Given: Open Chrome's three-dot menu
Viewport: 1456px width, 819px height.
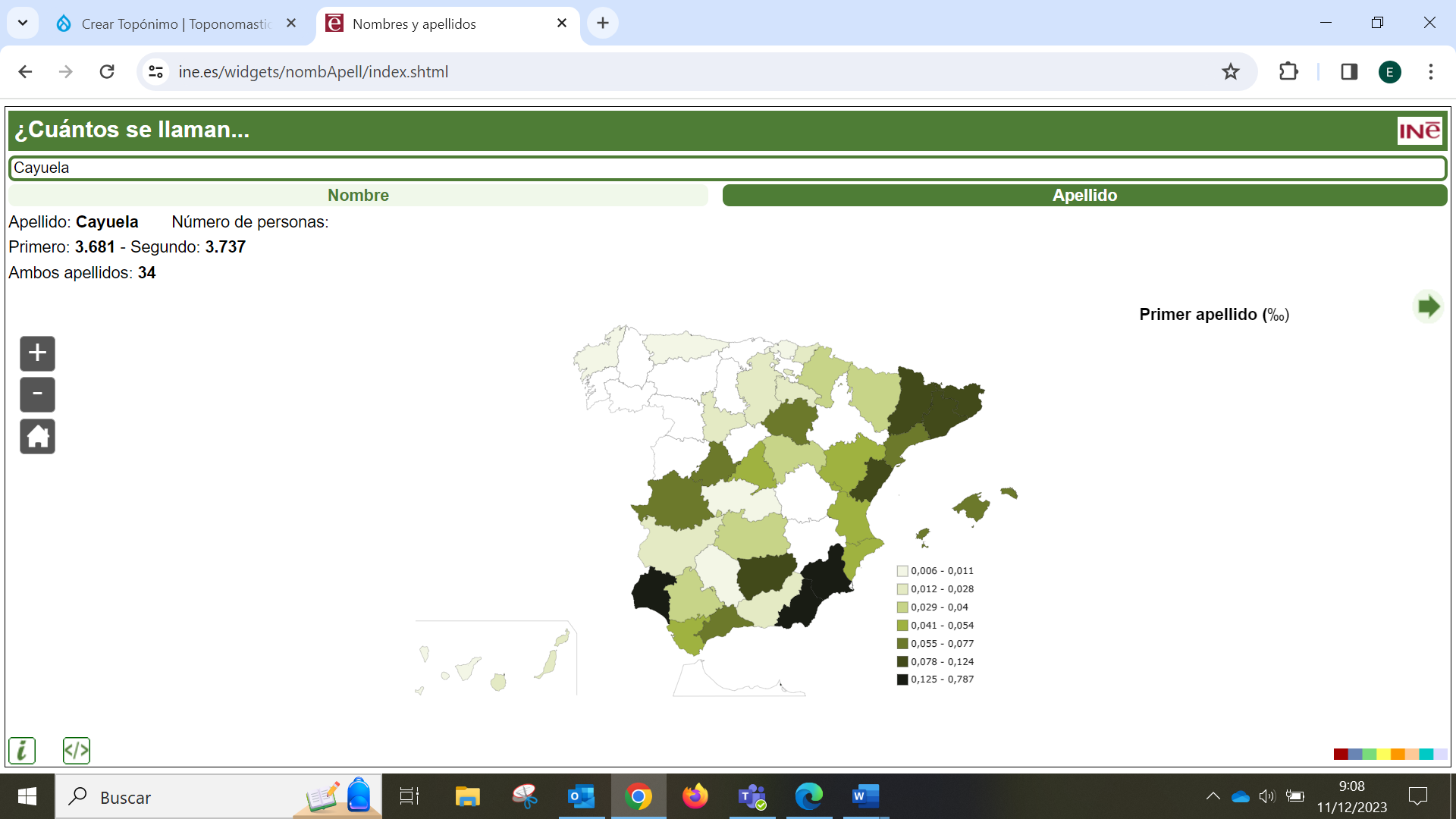Looking at the screenshot, I should click(1431, 72).
